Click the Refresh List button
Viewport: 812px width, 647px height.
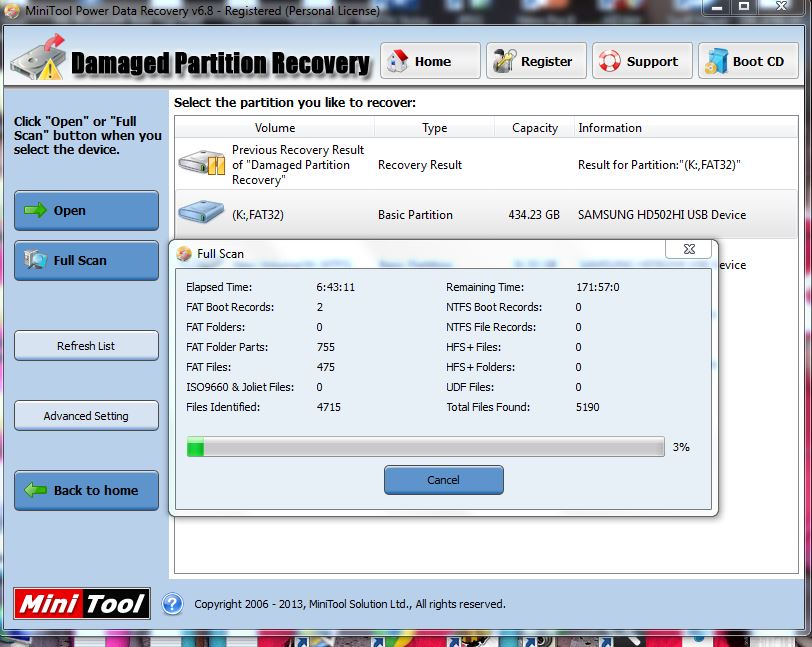[x=86, y=346]
